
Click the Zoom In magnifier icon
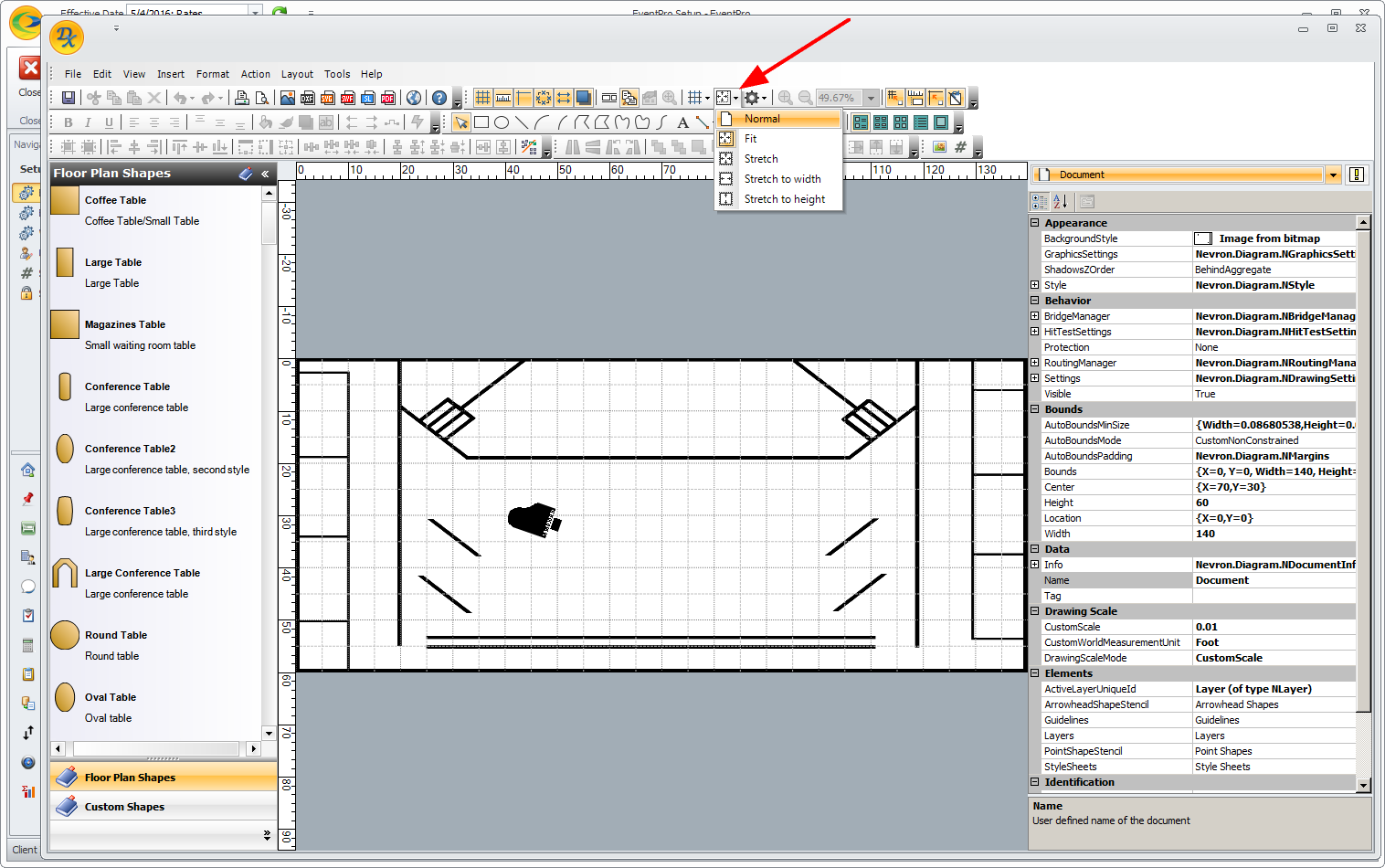pyautogui.click(x=785, y=98)
